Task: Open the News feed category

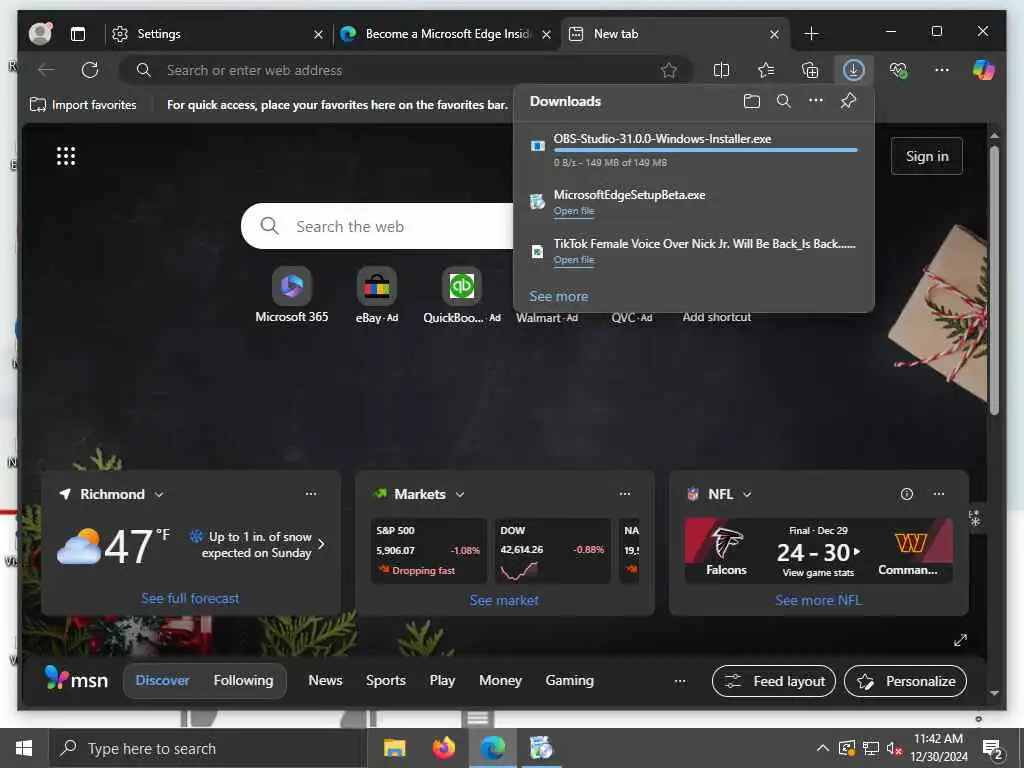Action: tap(325, 680)
